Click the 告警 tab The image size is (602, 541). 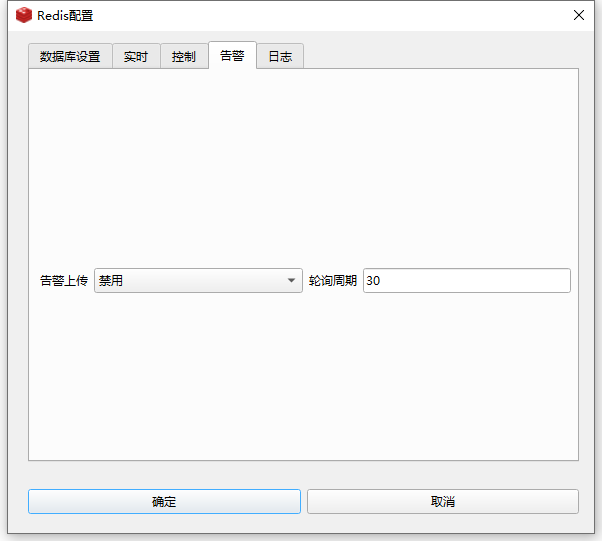(x=232, y=55)
